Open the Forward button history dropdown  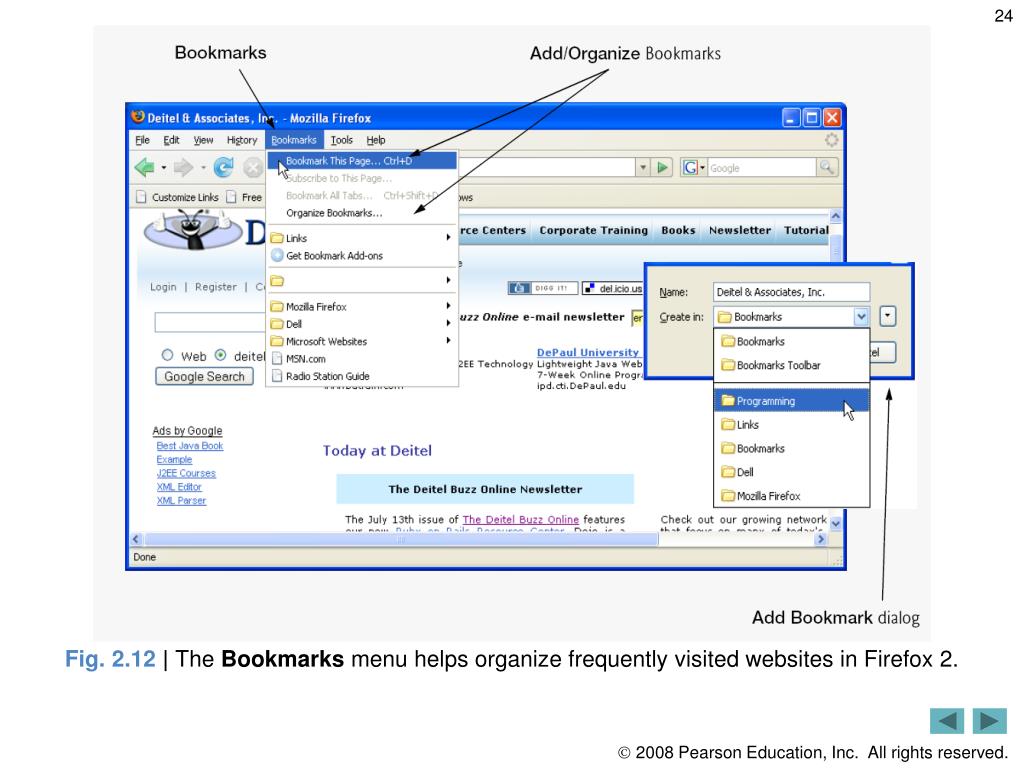203,168
